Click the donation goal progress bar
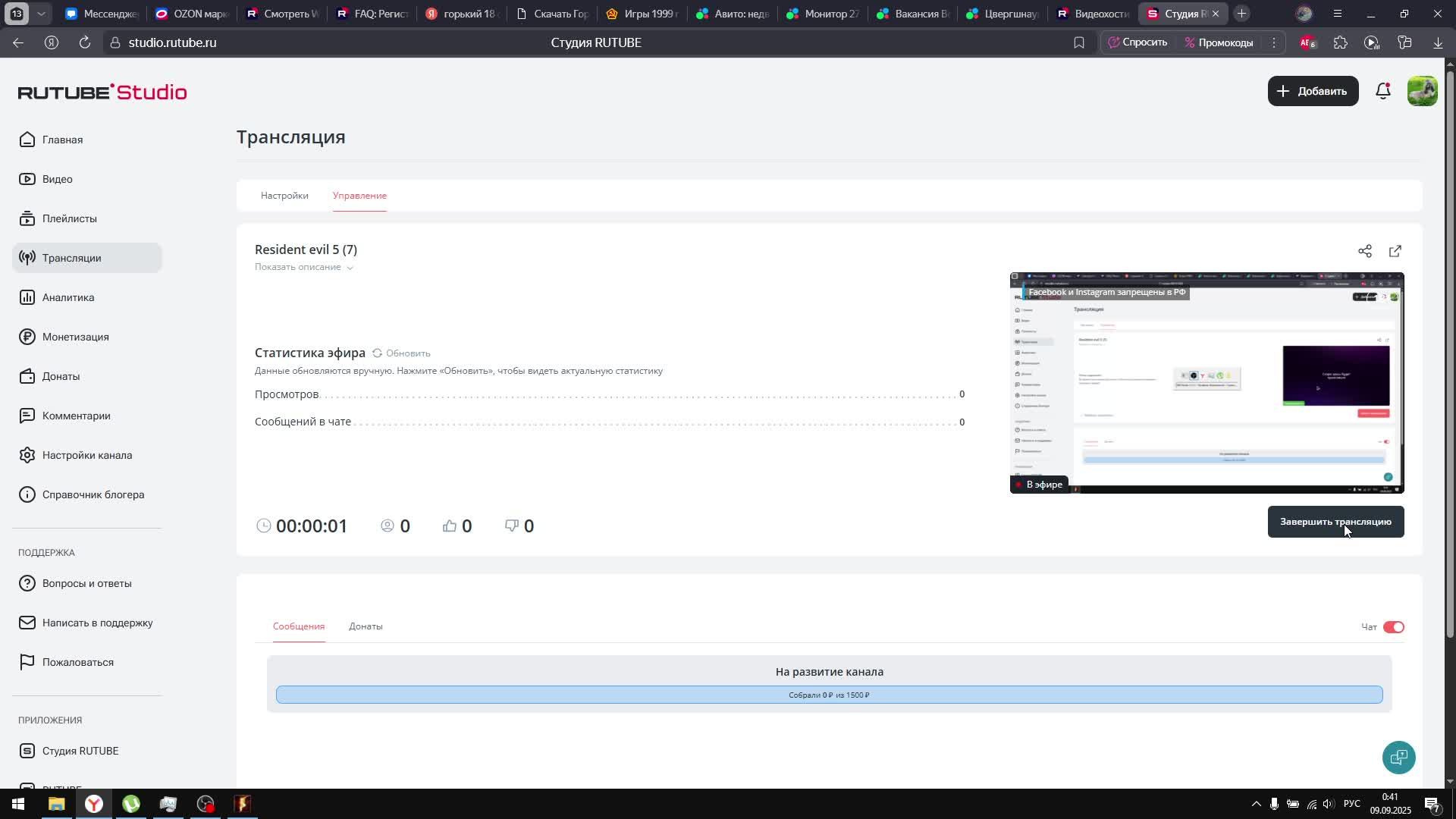1456x819 pixels. [829, 695]
